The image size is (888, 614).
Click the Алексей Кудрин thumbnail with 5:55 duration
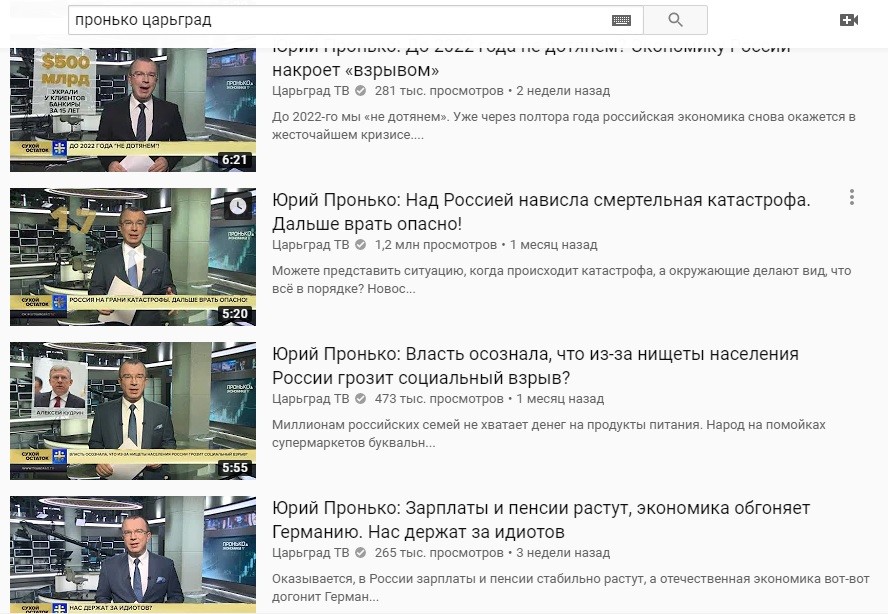(133, 411)
